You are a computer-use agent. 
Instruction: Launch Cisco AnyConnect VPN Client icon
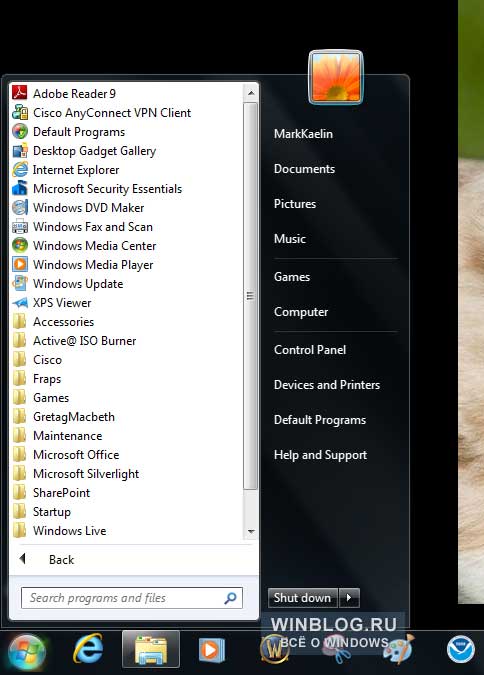pyautogui.click(x=20, y=112)
